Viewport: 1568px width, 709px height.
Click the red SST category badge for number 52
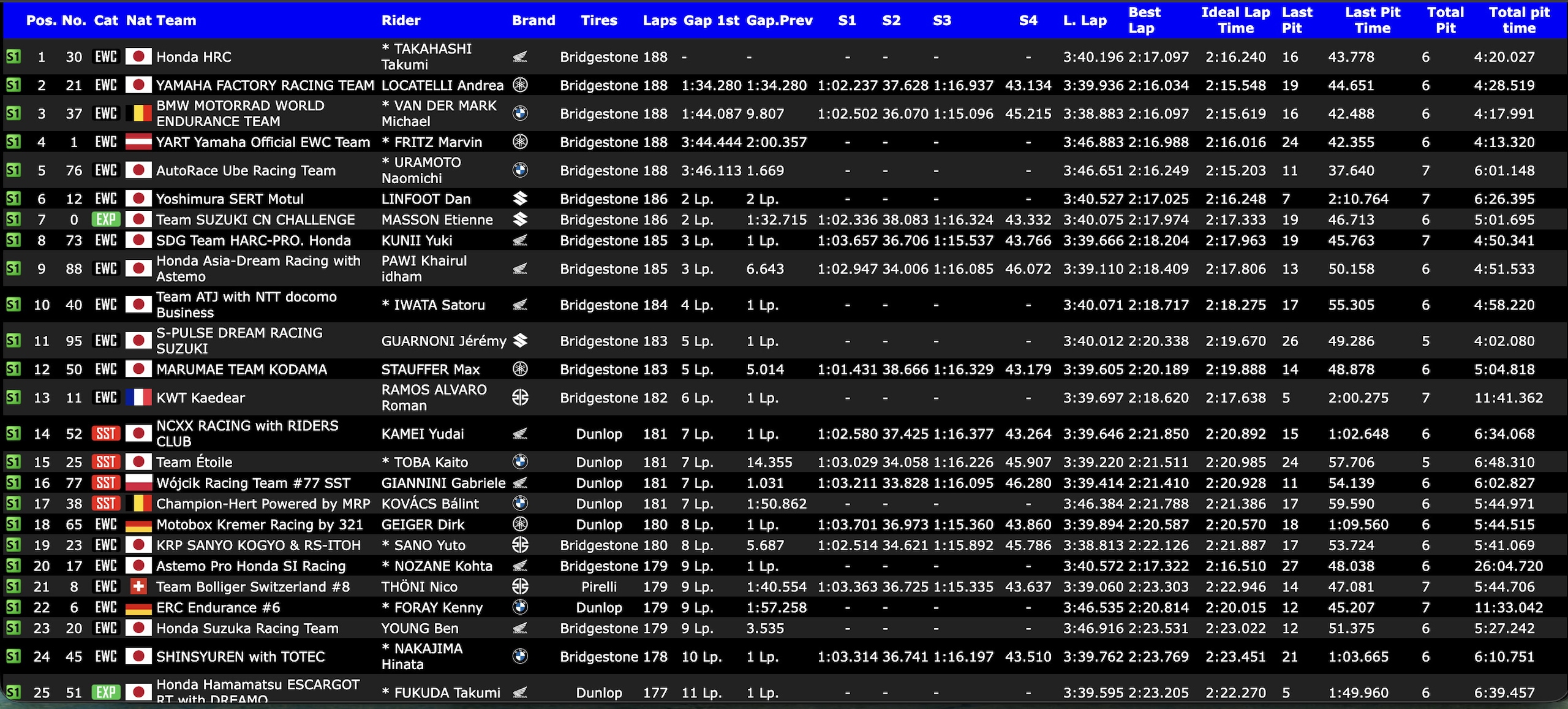(106, 434)
